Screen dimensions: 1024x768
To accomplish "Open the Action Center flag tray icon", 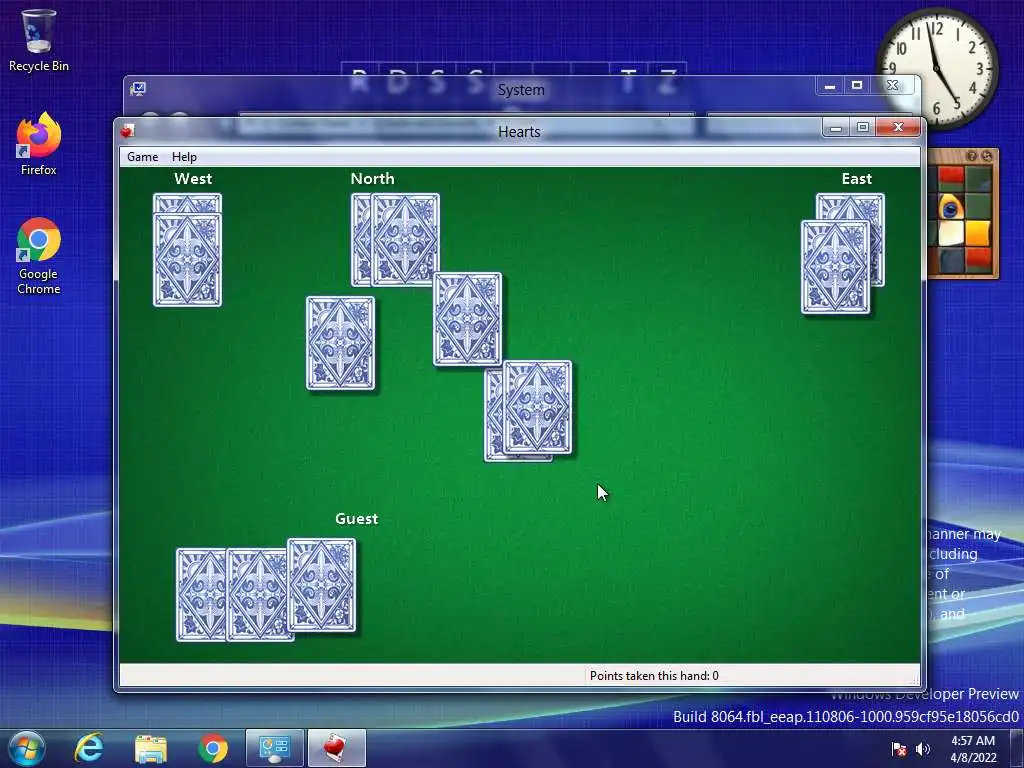I will click(899, 748).
